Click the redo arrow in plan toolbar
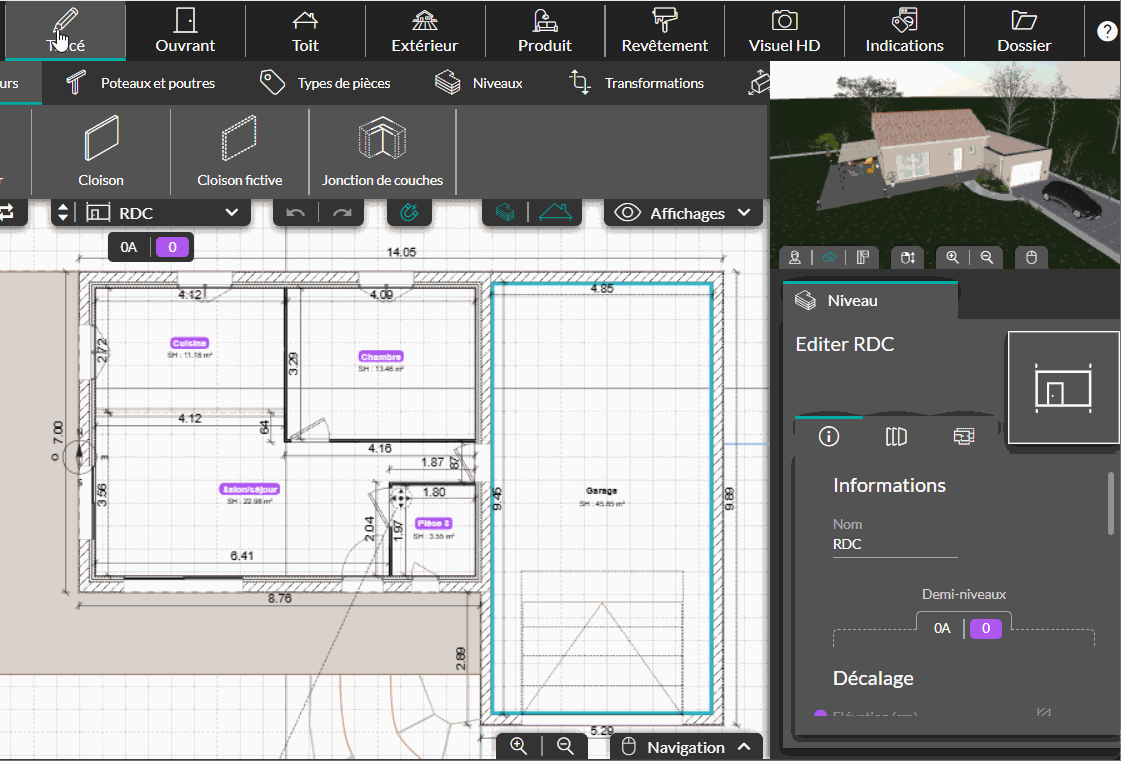Viewport: 1121px width, 761px height. [342, 213]
